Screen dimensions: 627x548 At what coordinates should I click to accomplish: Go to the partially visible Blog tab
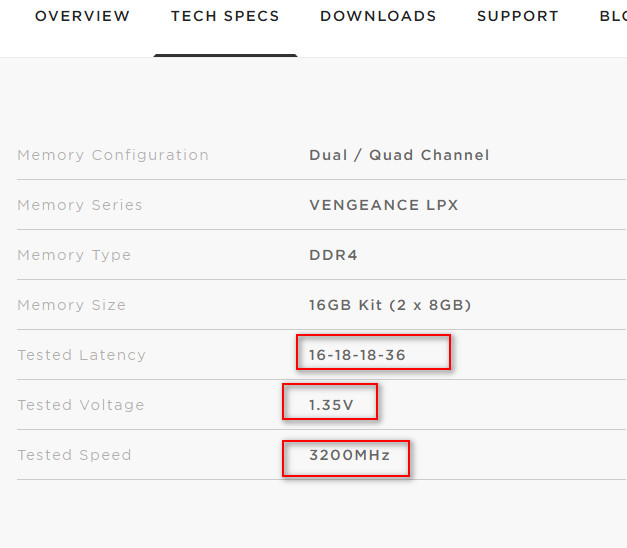coord(613,16)
